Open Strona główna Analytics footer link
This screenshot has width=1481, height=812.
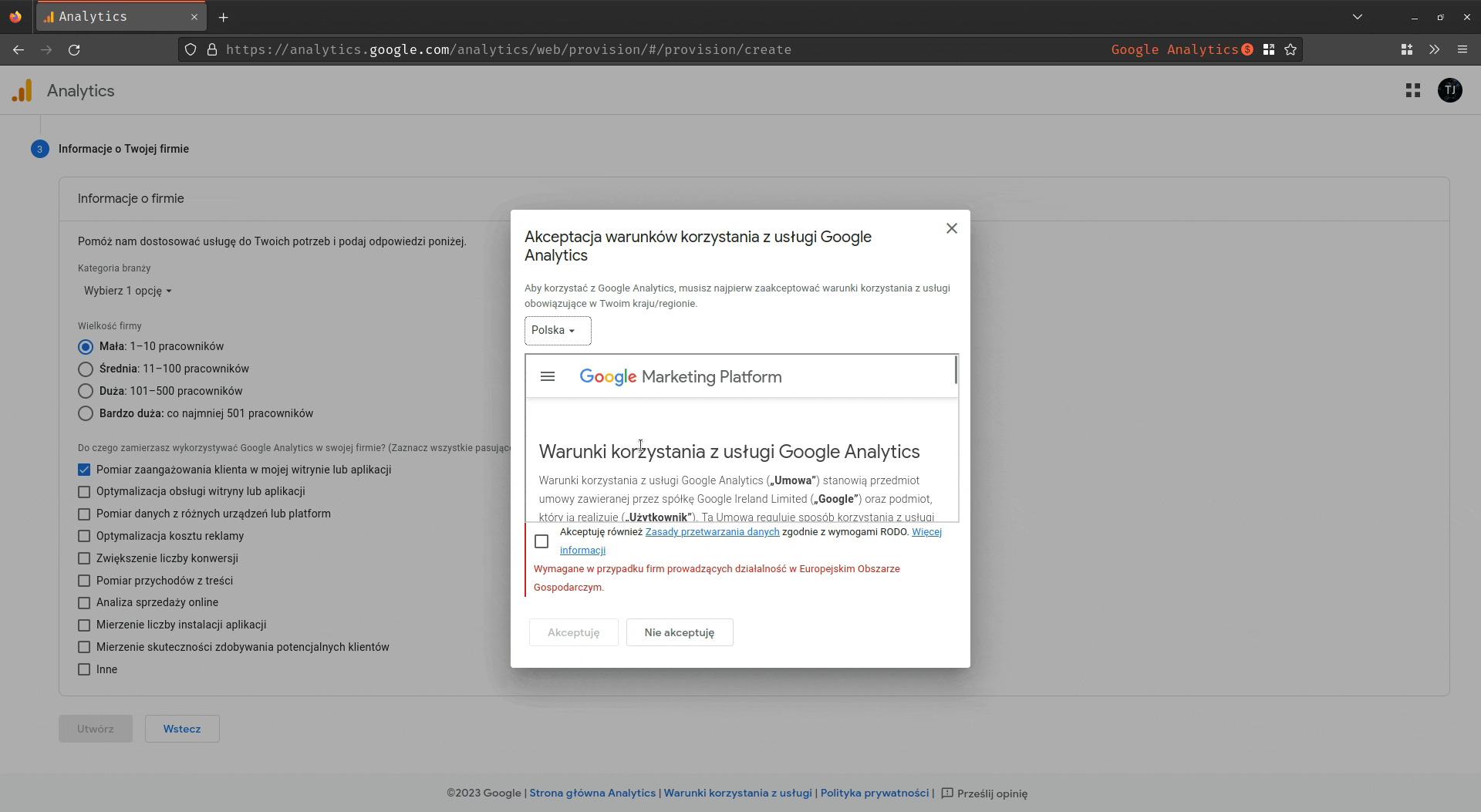tap(592, 793)
